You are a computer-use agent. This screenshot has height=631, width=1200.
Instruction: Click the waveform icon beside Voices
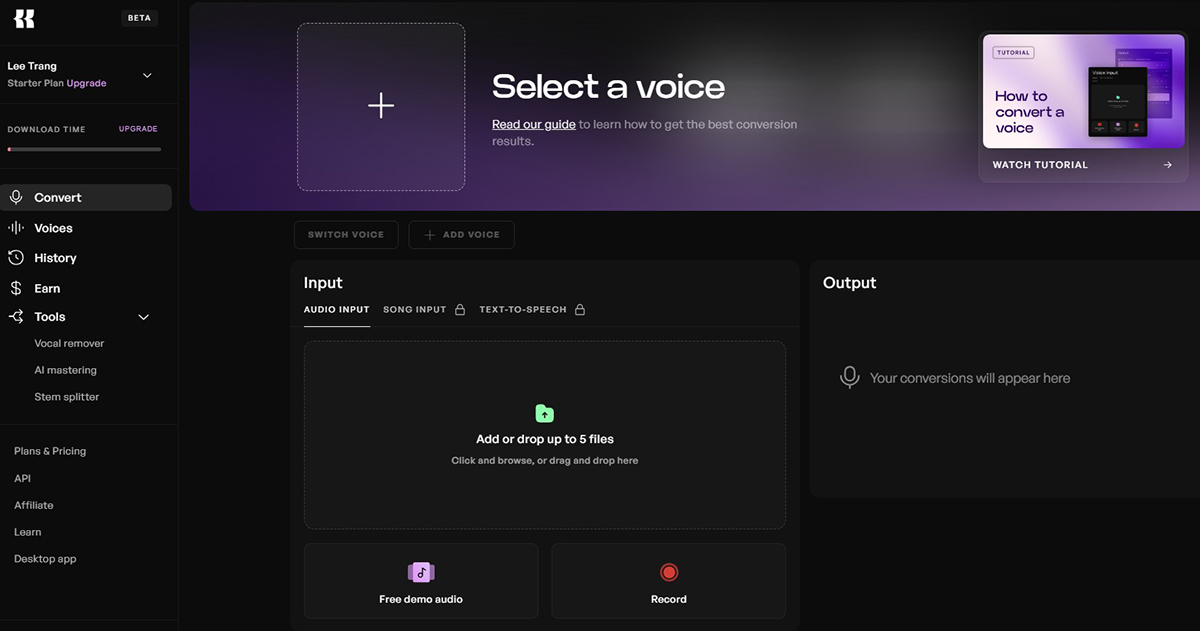point(16,228)
